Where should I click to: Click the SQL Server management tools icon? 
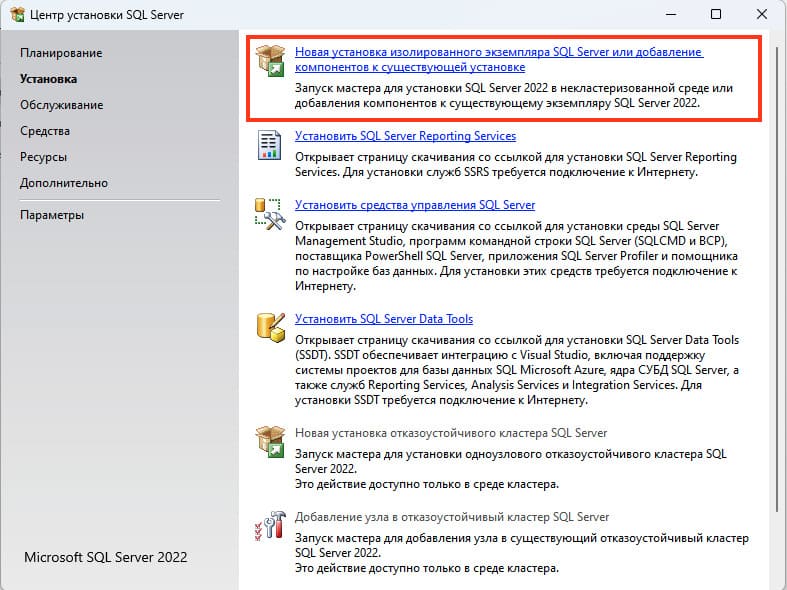coord(270,214)
